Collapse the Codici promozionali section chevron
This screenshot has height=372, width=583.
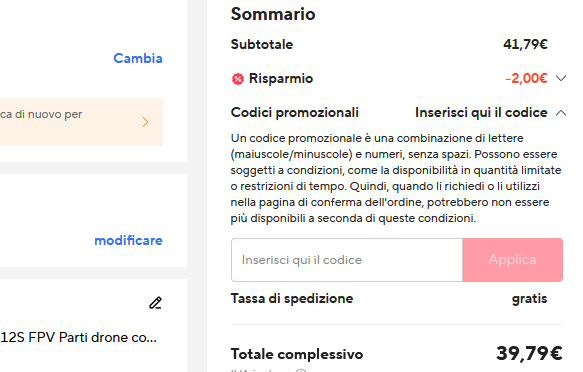click(561, 113)
